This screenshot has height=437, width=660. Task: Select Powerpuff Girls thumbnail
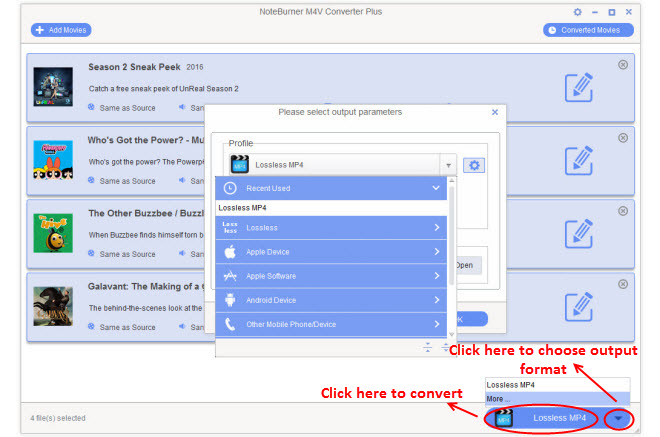point(53,160)
